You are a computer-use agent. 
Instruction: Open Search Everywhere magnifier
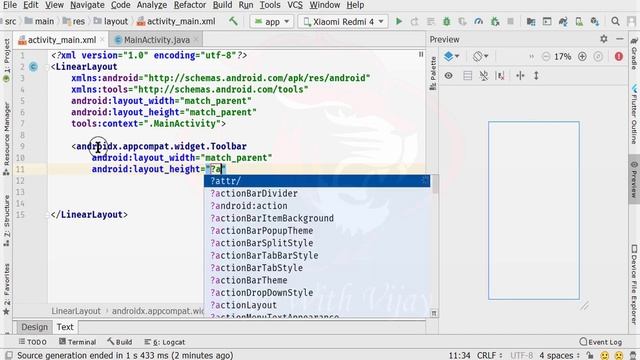615,21
